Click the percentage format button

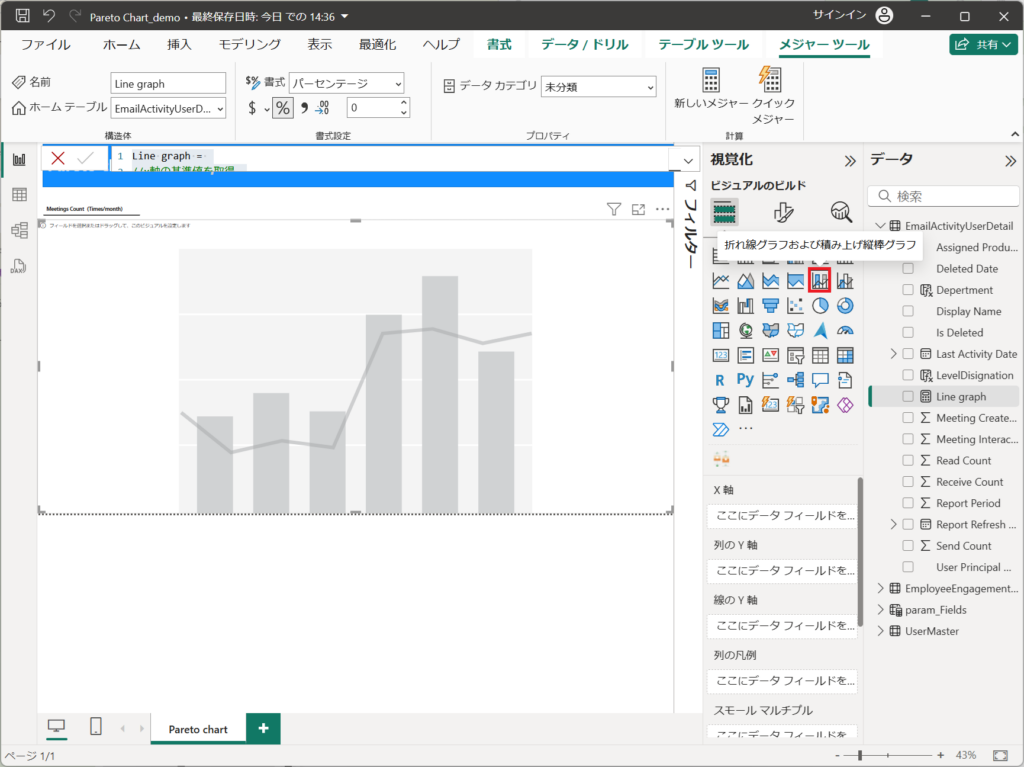(x=283, y=108)
